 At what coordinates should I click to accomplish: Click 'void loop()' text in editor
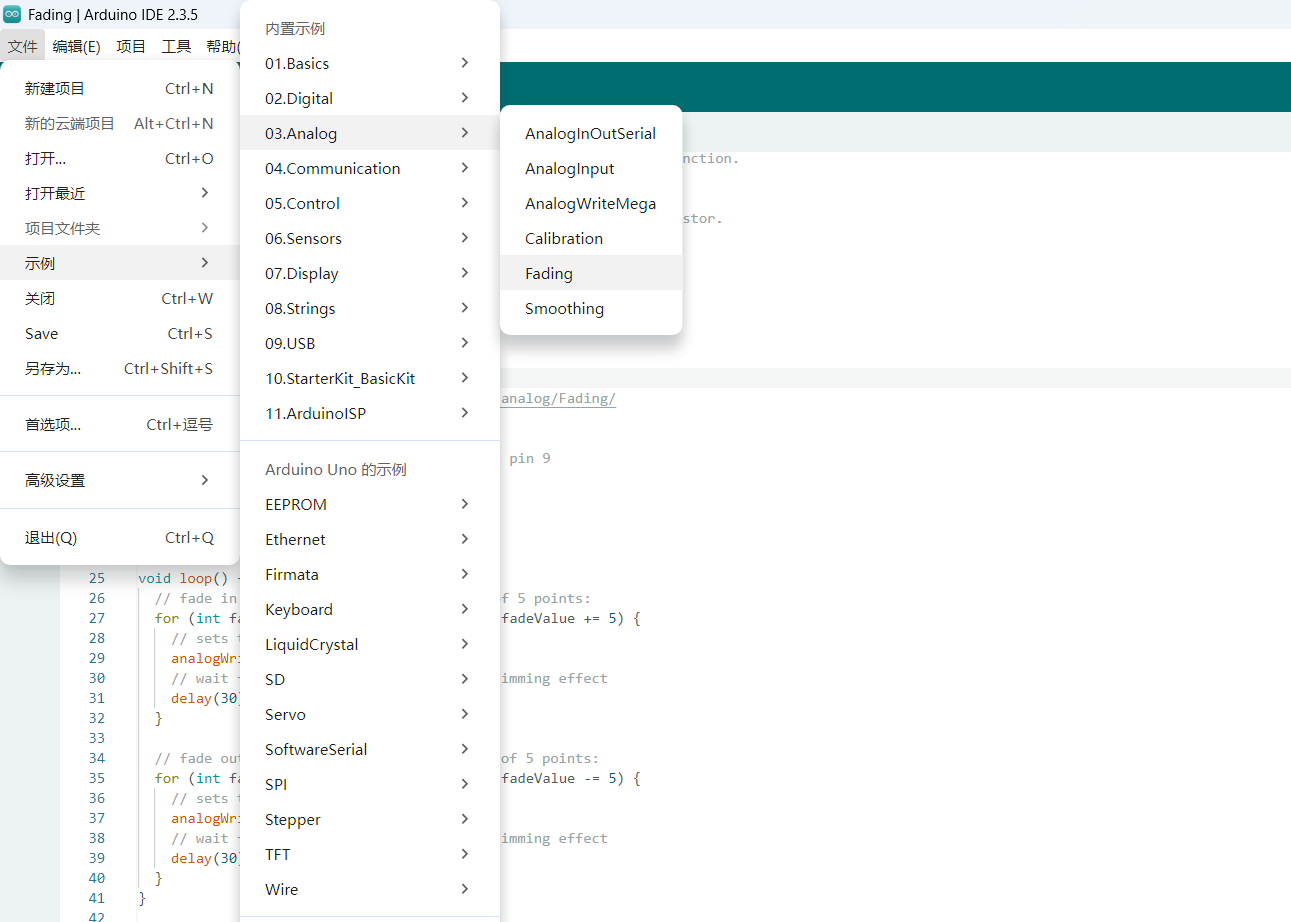tap(183, 578)
